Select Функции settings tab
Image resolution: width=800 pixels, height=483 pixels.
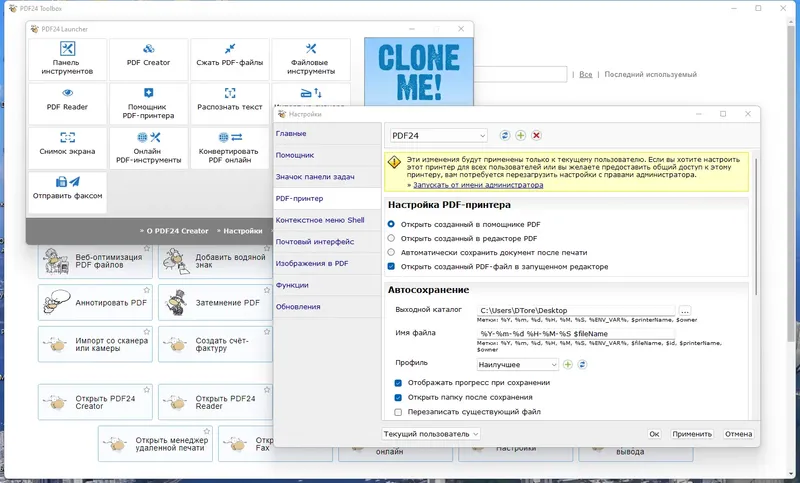[x=327, y=285]
